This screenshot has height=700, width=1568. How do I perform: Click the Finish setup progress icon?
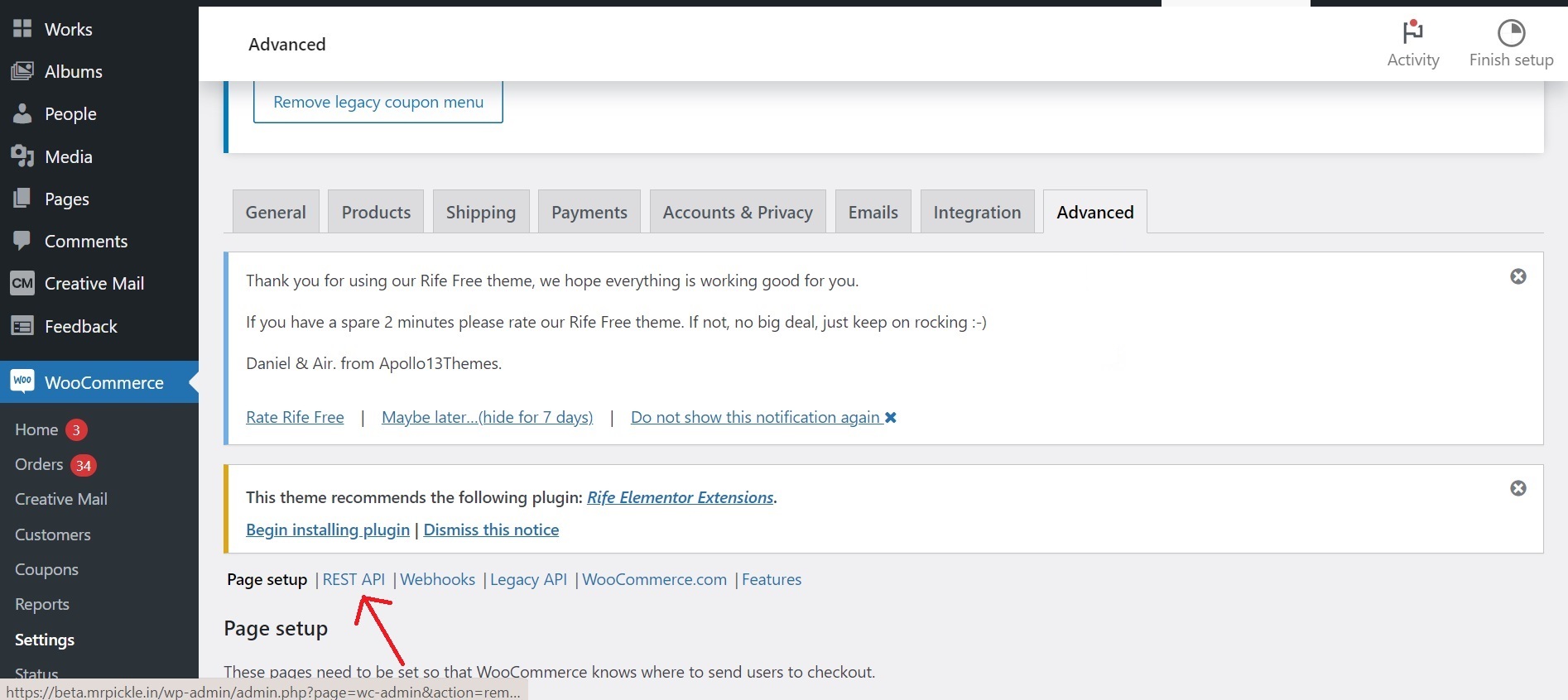click(1511, 33)
